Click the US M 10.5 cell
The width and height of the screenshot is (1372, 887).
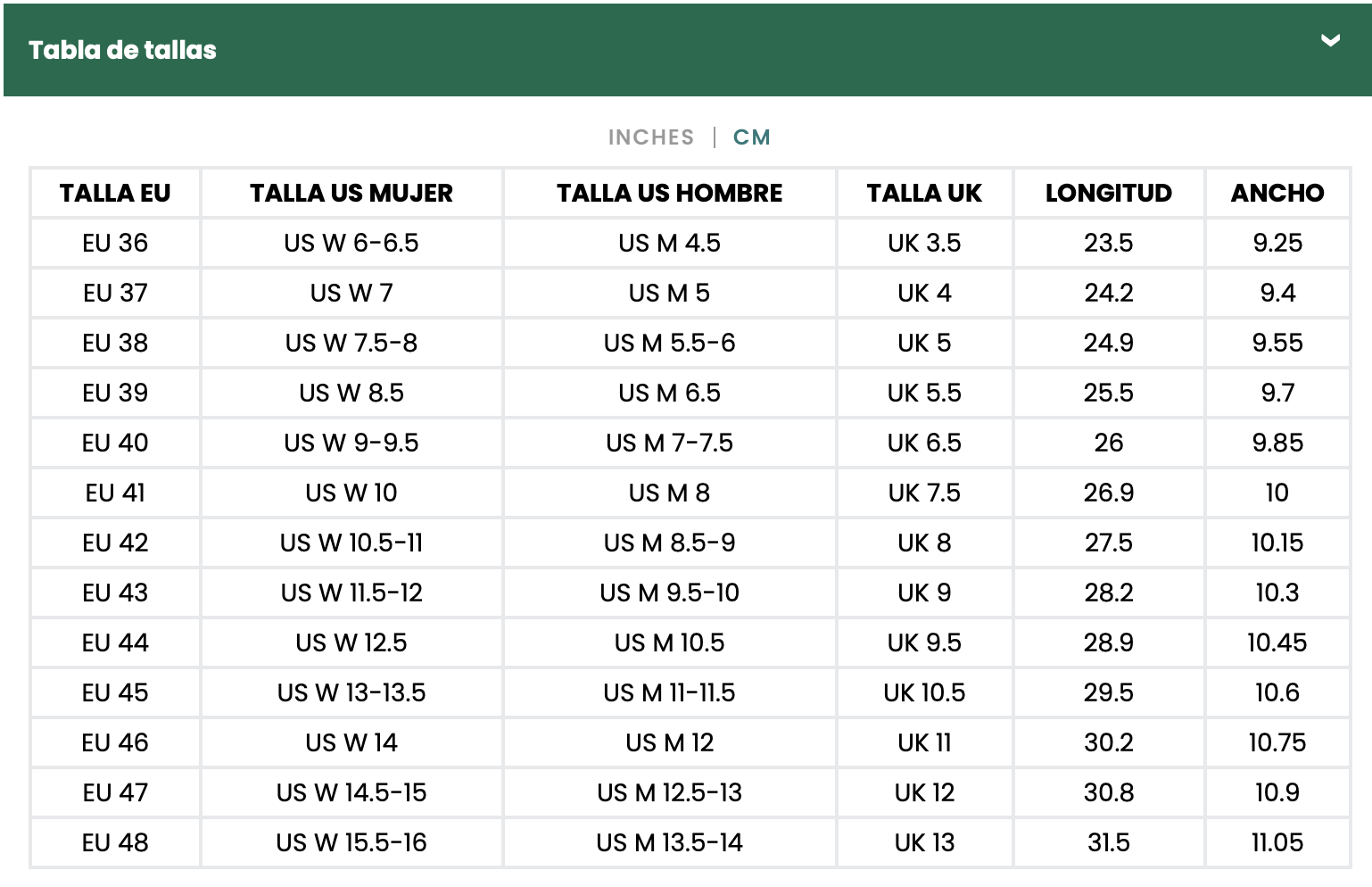[669, 642]
